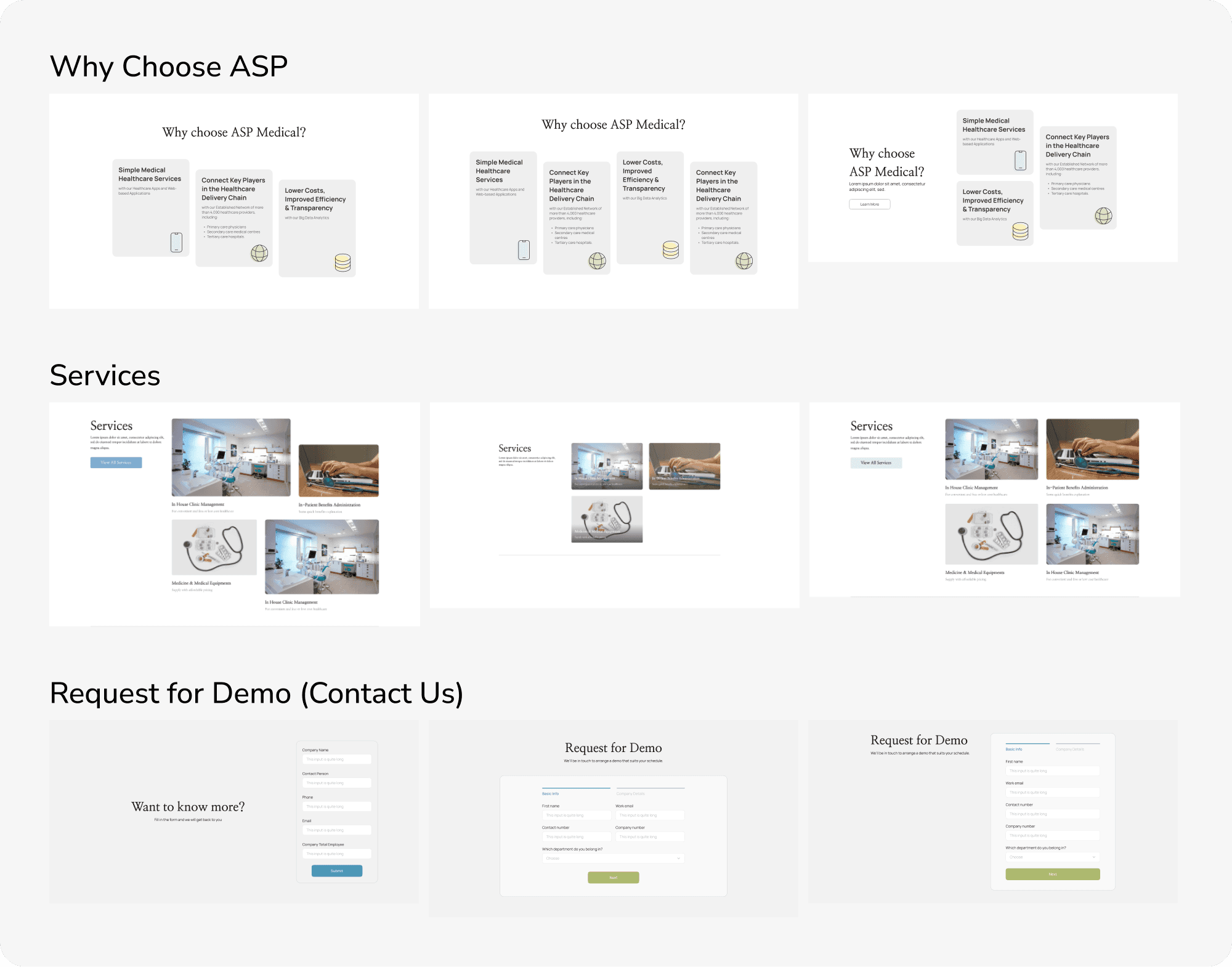This screenshot has width=1232, height=967.
Task: Click the Learn More button
Action: 869,204
